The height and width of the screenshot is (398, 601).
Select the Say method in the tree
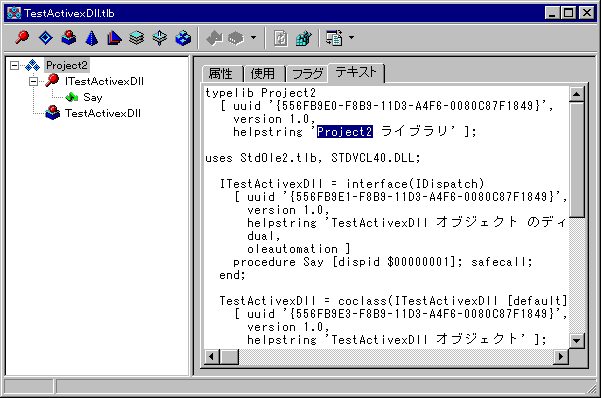[x=93, y=97]
